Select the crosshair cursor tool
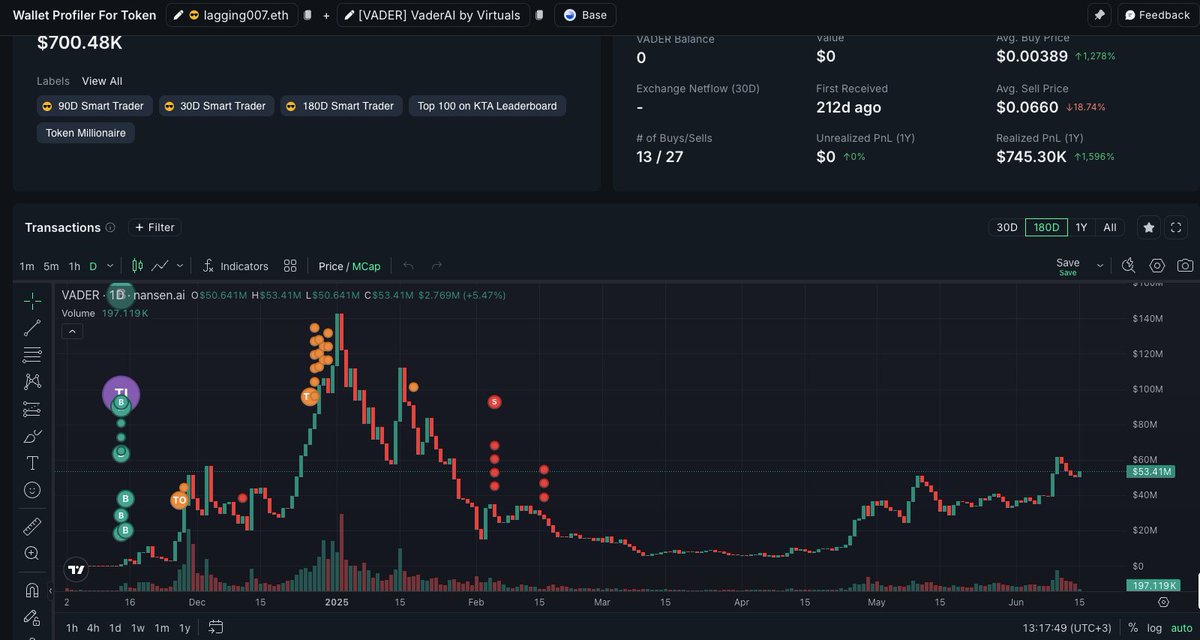This screenshot has height=640, width=1200. (32, 300)
